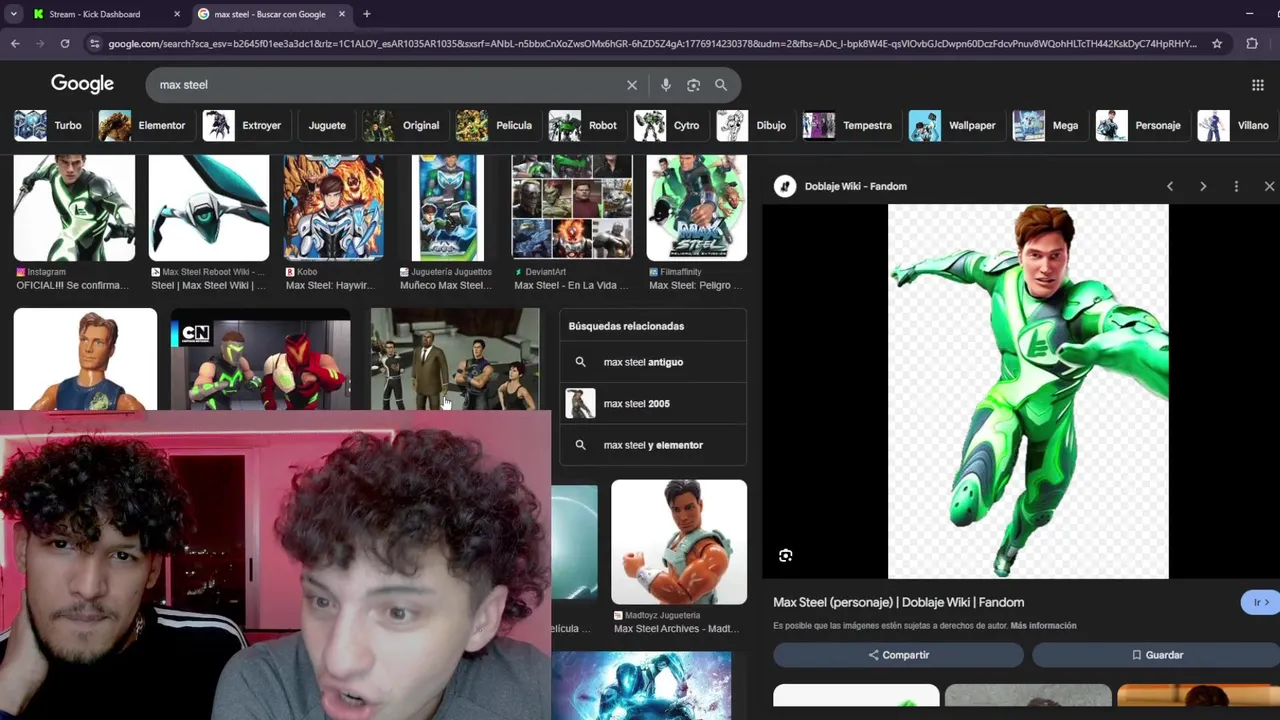
Task: Open the Filmaffinity poster thumbnail
Action: 696,207
